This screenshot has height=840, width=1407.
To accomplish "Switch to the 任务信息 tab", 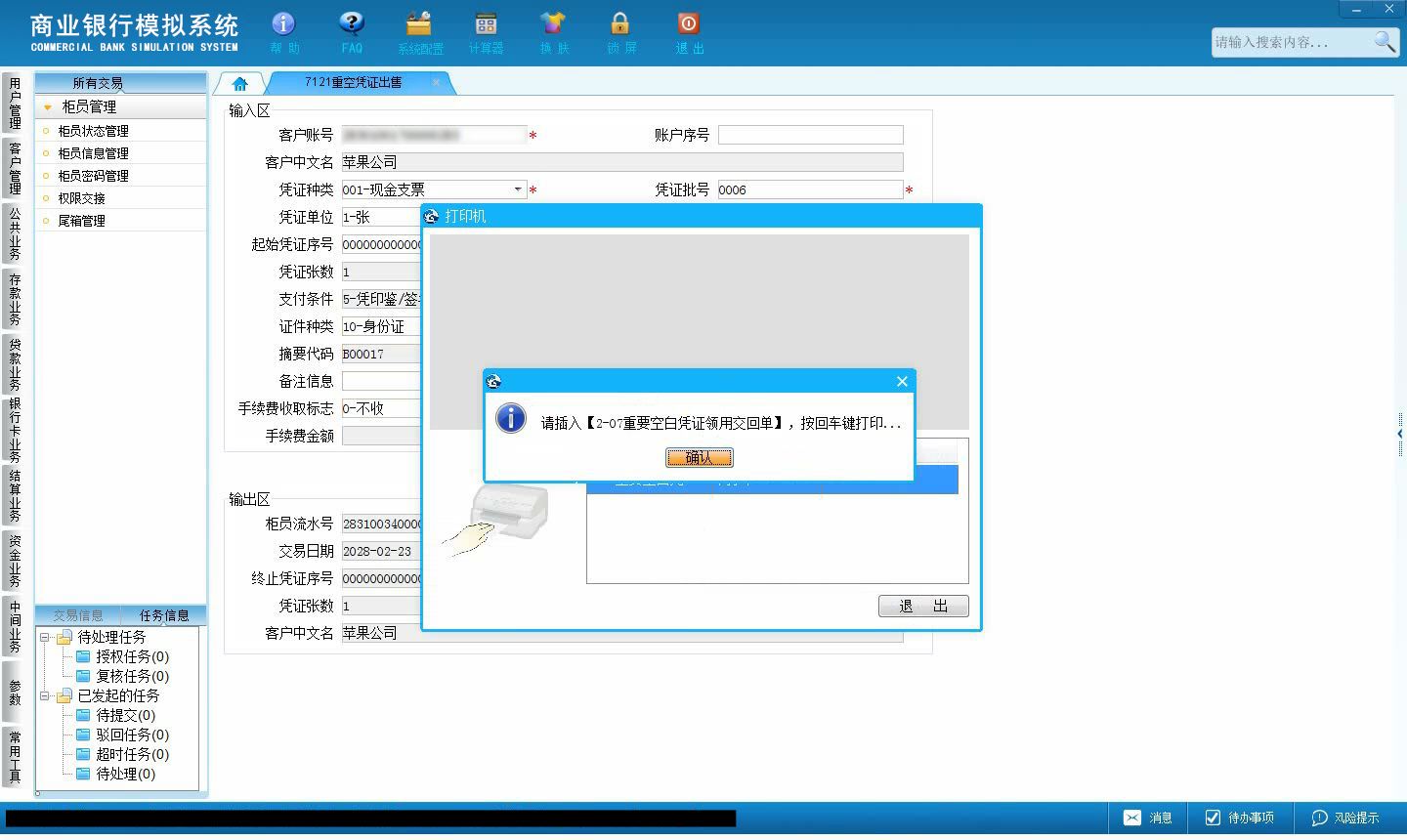I will click(164, 615).
